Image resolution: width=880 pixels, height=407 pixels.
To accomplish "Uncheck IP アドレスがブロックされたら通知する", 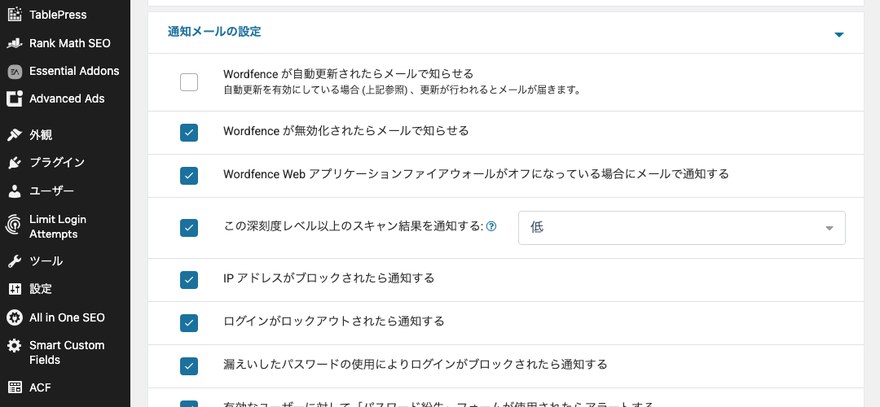I will click(x=189, y=280).
